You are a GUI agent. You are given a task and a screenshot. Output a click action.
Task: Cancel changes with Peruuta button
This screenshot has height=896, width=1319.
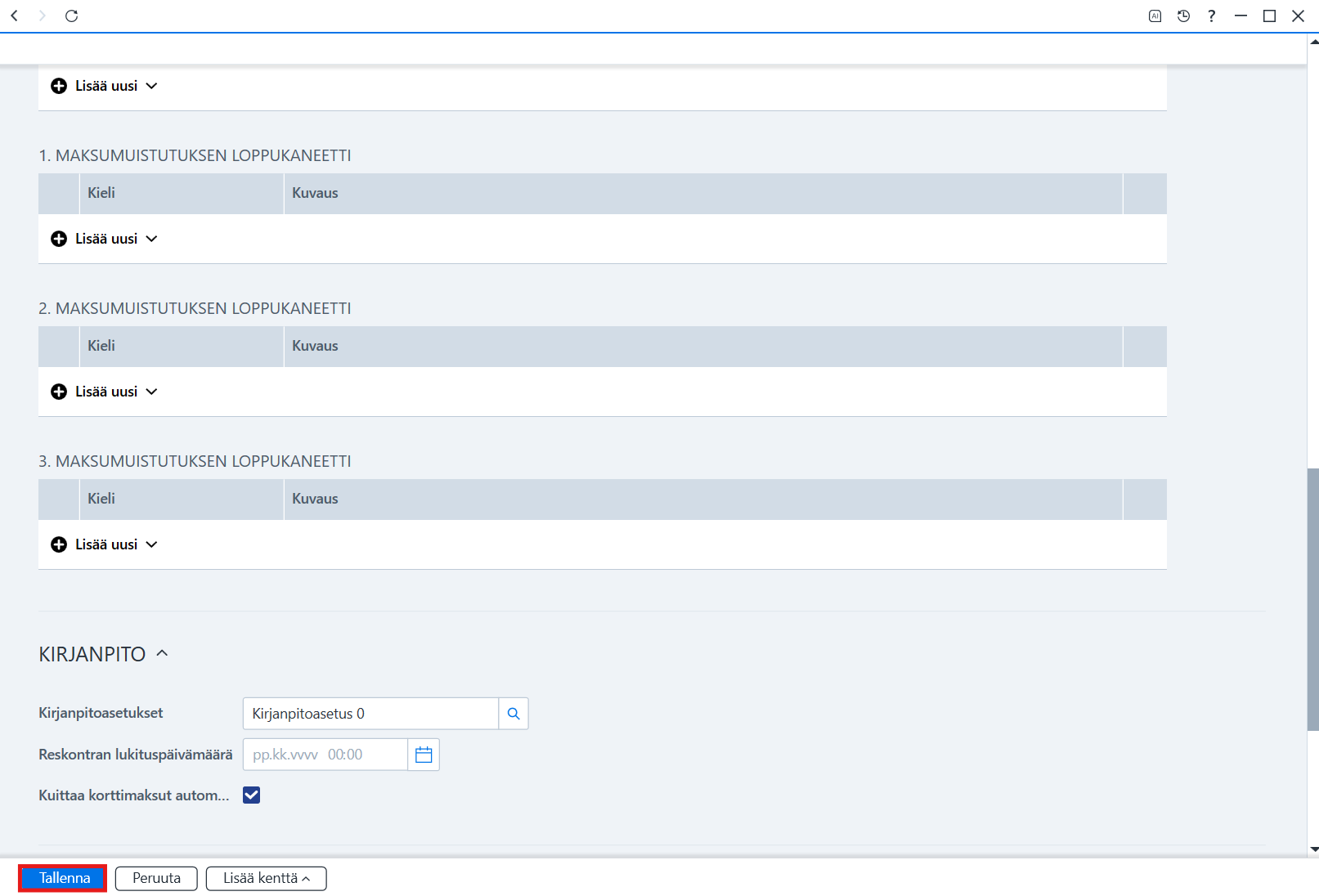coord(156,878)
